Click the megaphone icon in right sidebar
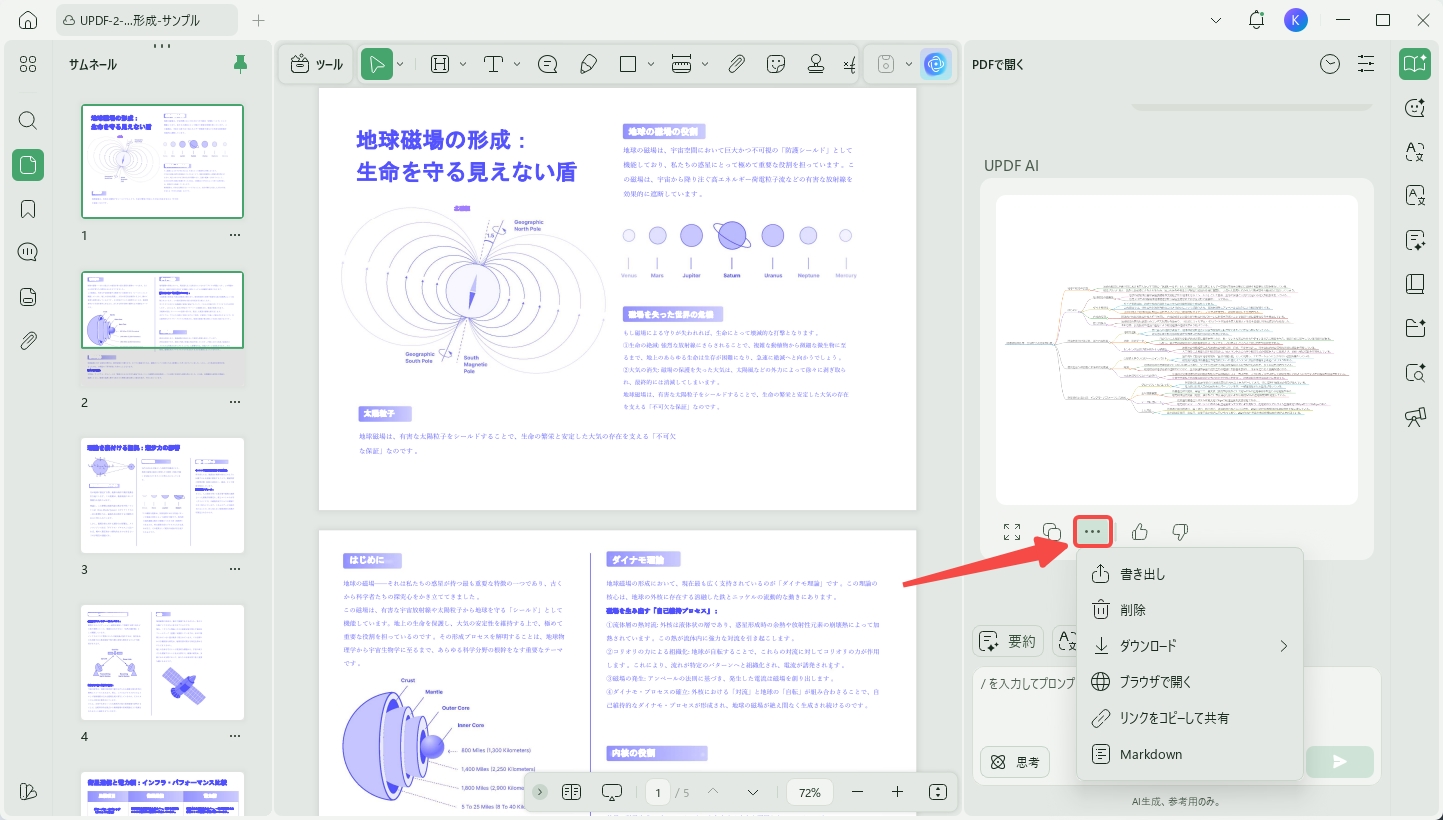 tap(1414, 417)
